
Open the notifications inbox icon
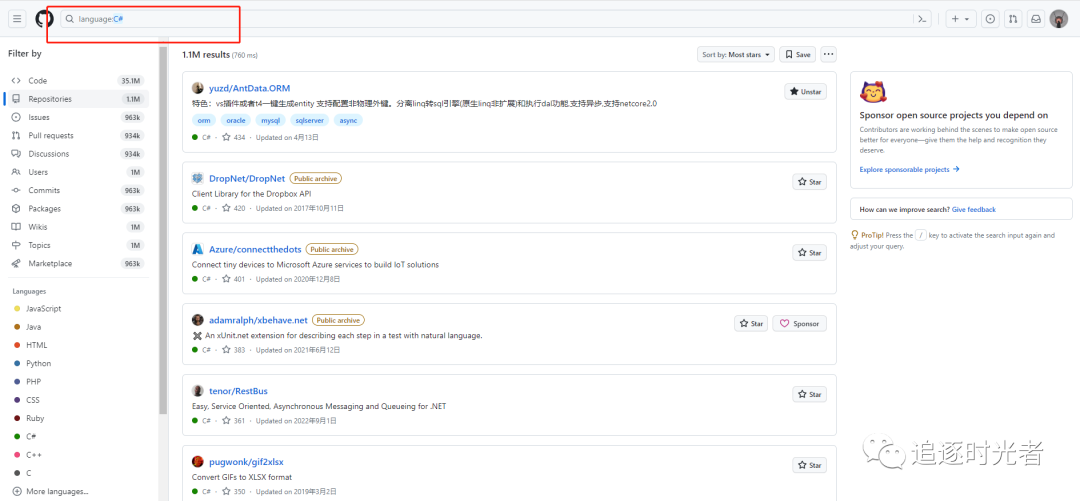point(1035,19)
